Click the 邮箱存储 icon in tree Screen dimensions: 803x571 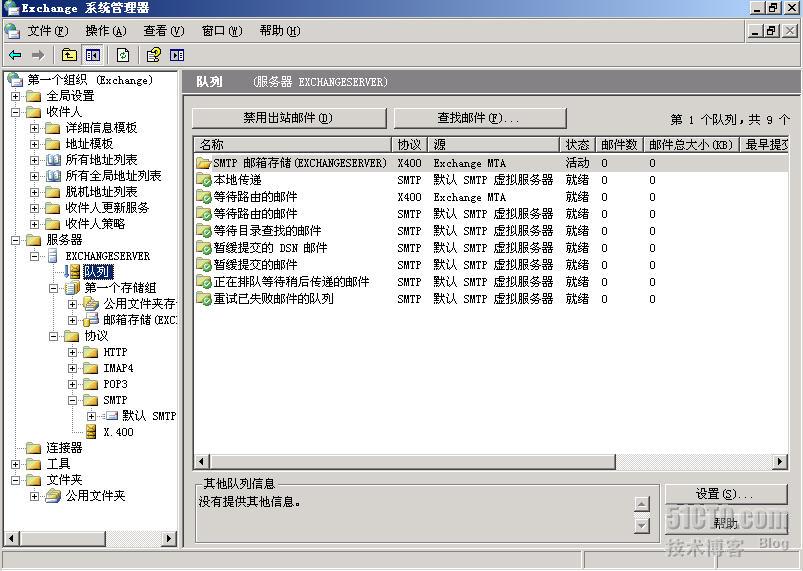point(91,320)
